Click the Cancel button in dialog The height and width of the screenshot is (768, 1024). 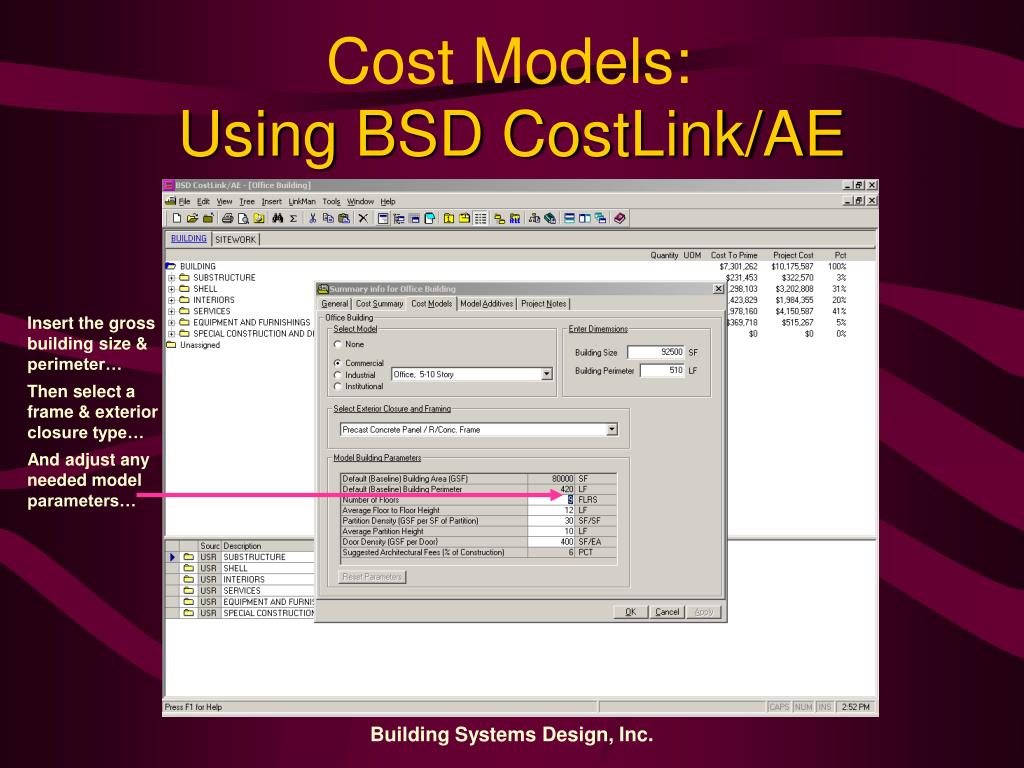[x=667, y=612]
